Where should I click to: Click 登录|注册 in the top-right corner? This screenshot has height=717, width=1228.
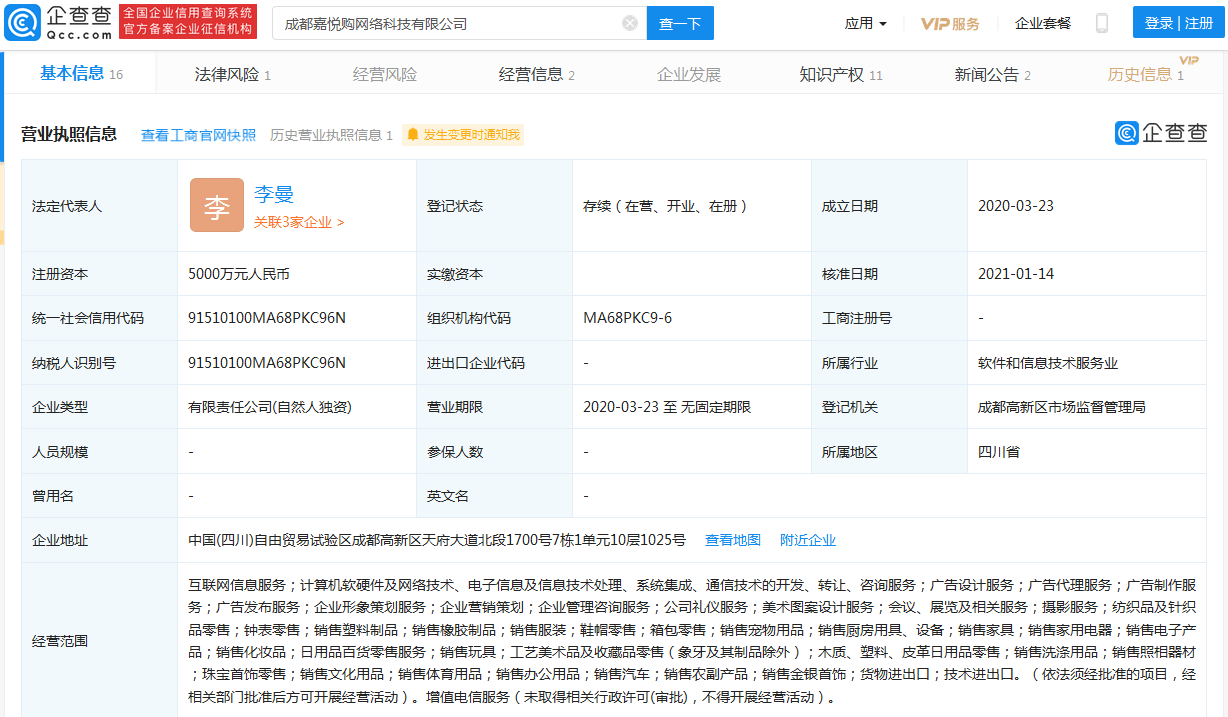click(1176, 21)
